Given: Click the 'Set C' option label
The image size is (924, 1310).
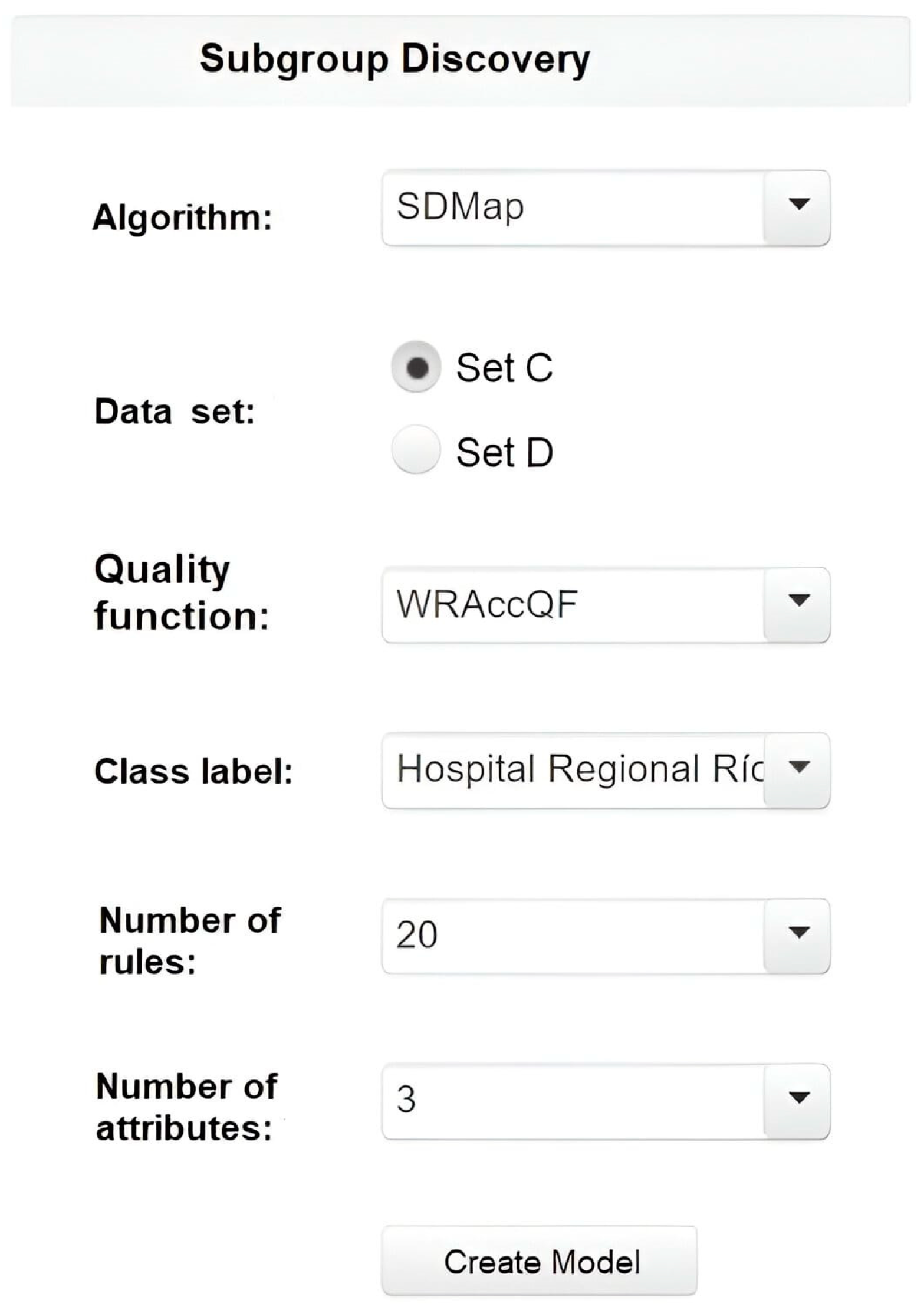Looking at the screenshot, I should (x=504, y=368).
